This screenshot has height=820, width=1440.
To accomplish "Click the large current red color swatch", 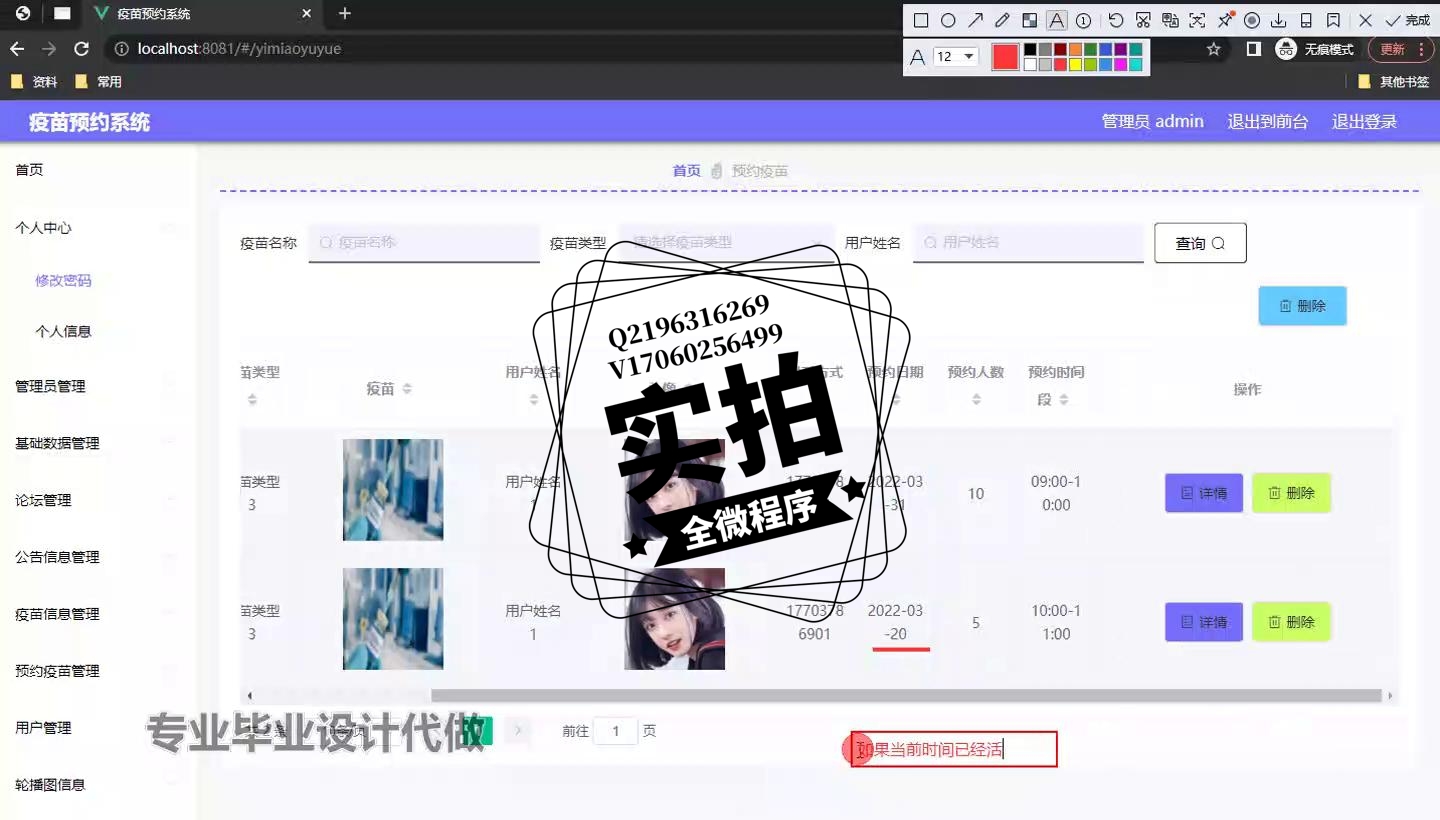I will [1005, 57].
